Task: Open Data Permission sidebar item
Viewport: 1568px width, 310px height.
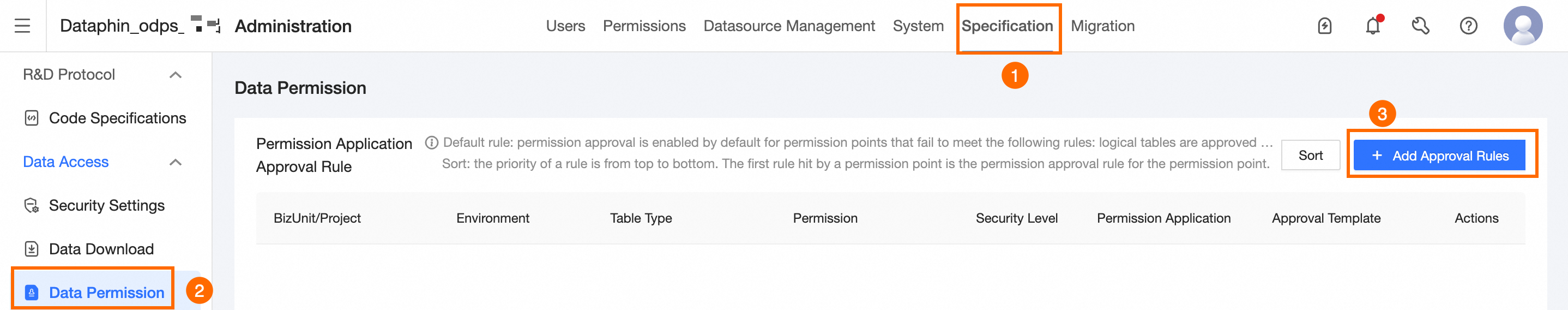Action: pyautogui.click(x=106, y=293)
